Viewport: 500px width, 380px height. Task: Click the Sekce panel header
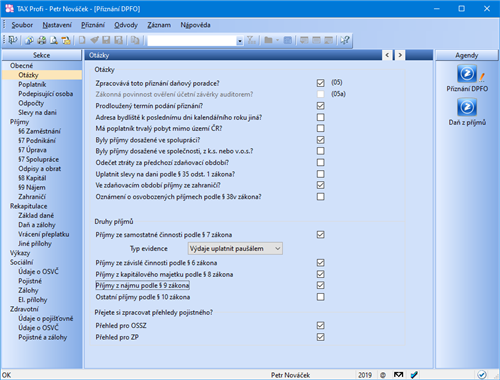pyautogui.click(x=42, y=55)
